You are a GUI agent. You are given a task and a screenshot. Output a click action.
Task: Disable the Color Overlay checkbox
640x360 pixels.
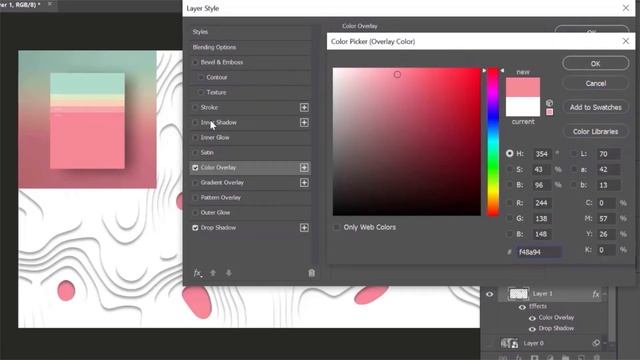click(195, 167)
